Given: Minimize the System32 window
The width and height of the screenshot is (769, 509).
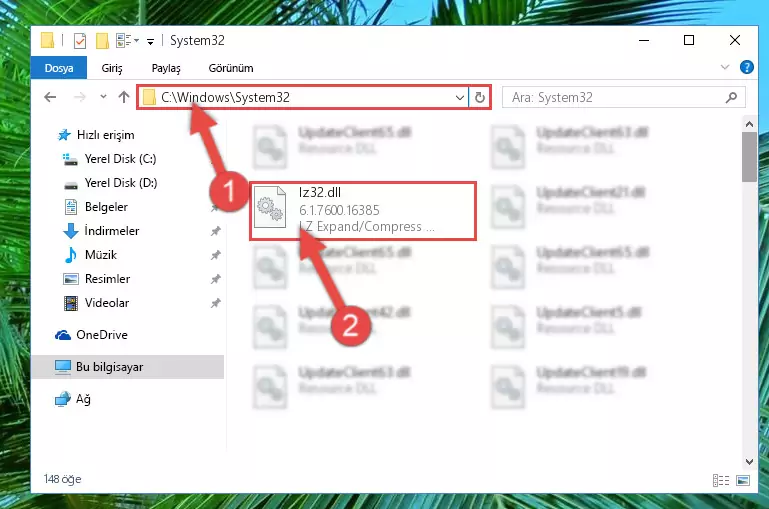Looking at the screenshot, I should [644, 40].
